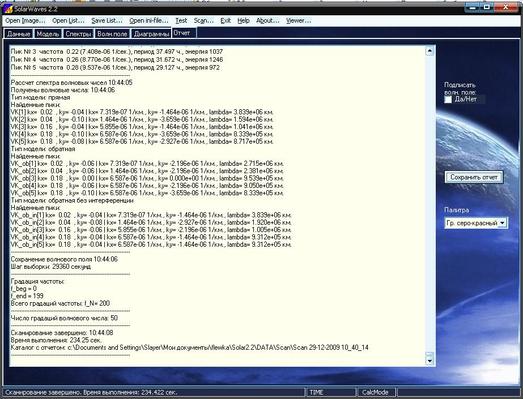Click the SolarWaves title bar app icon
This screenshot has width=523, height=399.
(8, 9)
